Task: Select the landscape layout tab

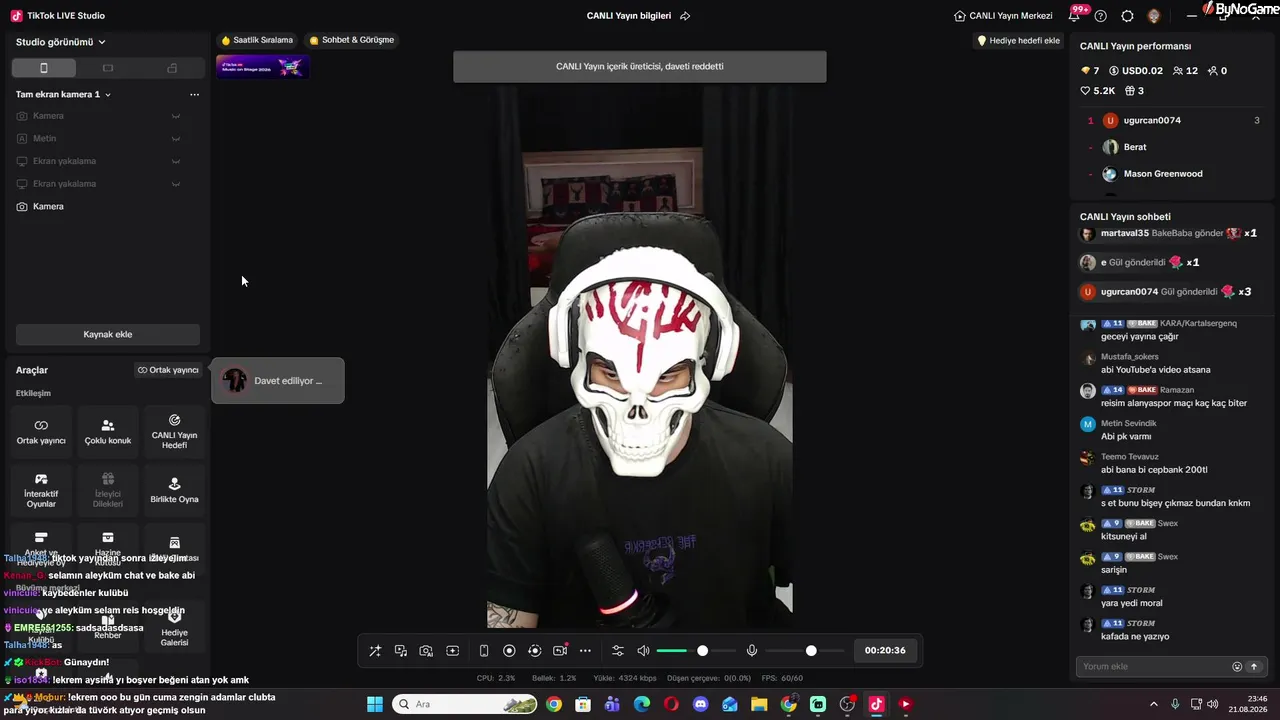Action: (x=108, y=68)
